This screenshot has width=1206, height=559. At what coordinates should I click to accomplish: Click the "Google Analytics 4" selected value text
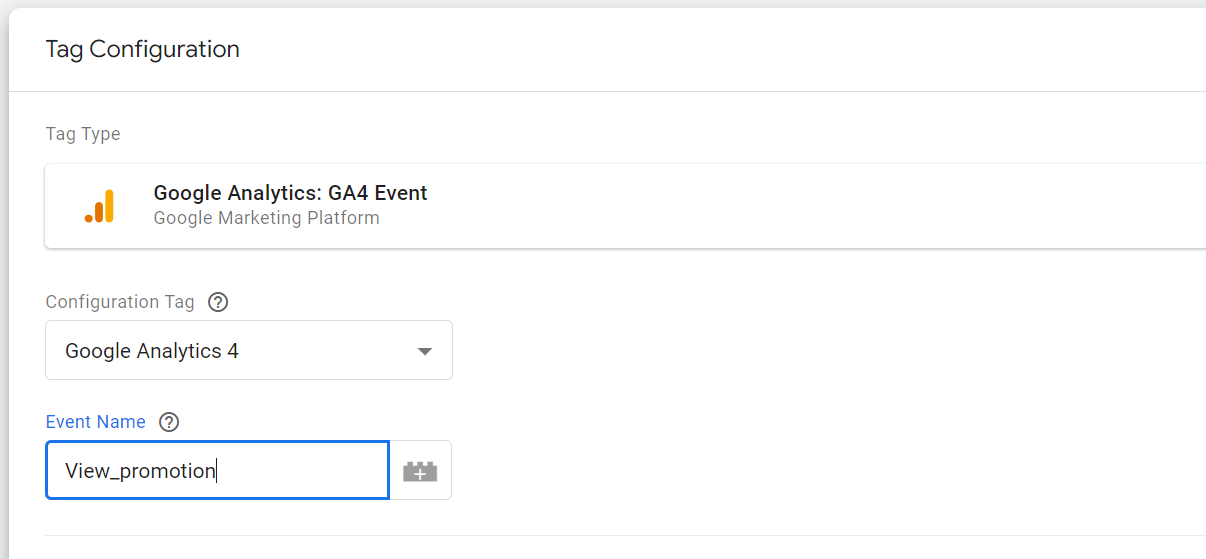coord(152,351)
